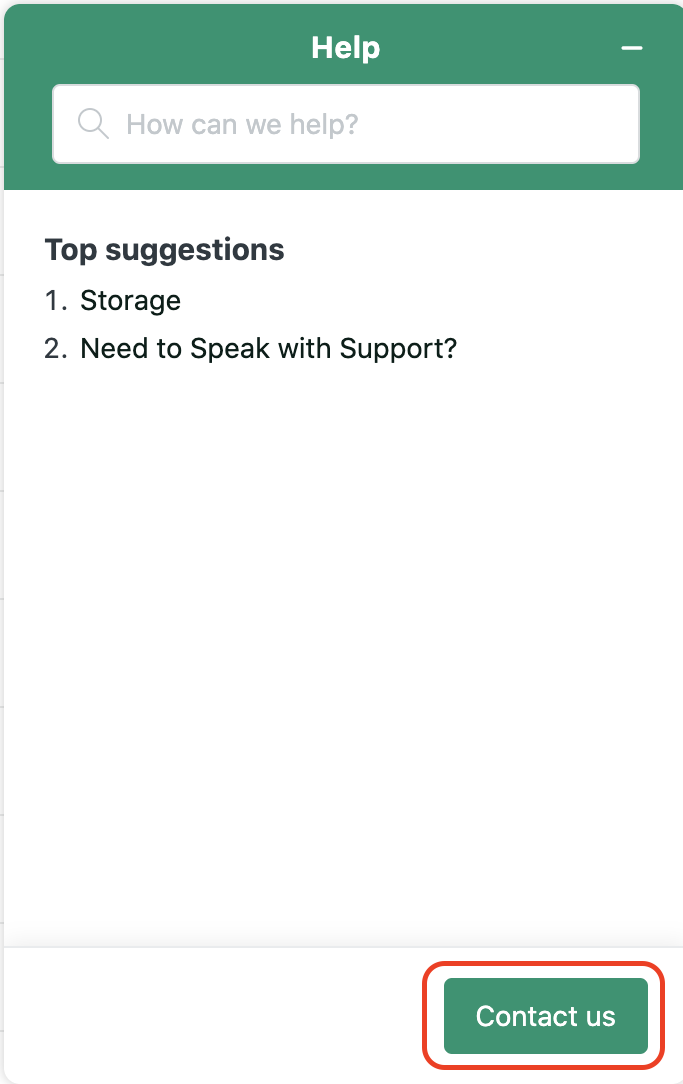Open the Storage suggestion article

[x=130, y=301]
